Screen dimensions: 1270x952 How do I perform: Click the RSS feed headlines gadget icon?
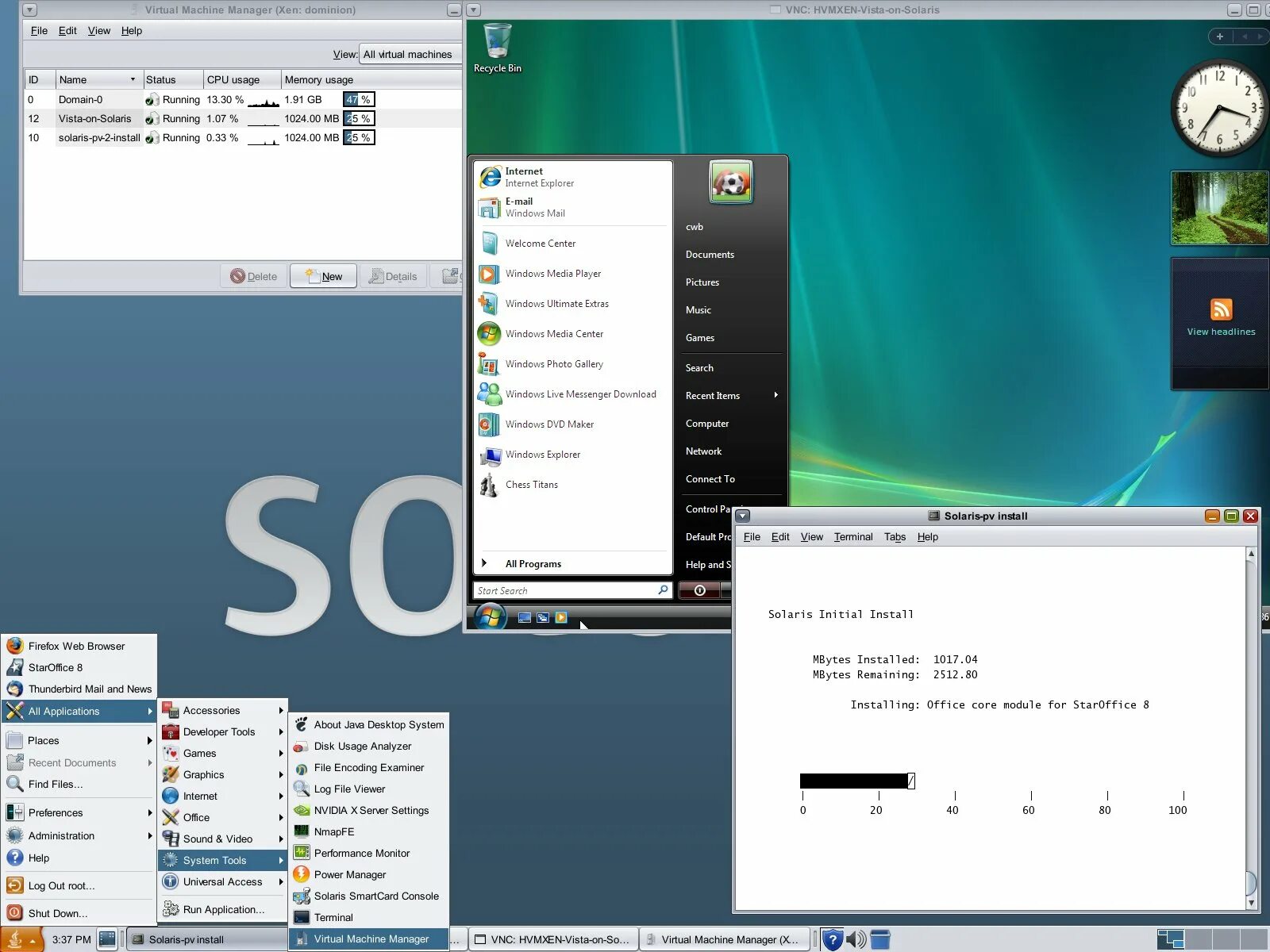point(1221,309)
